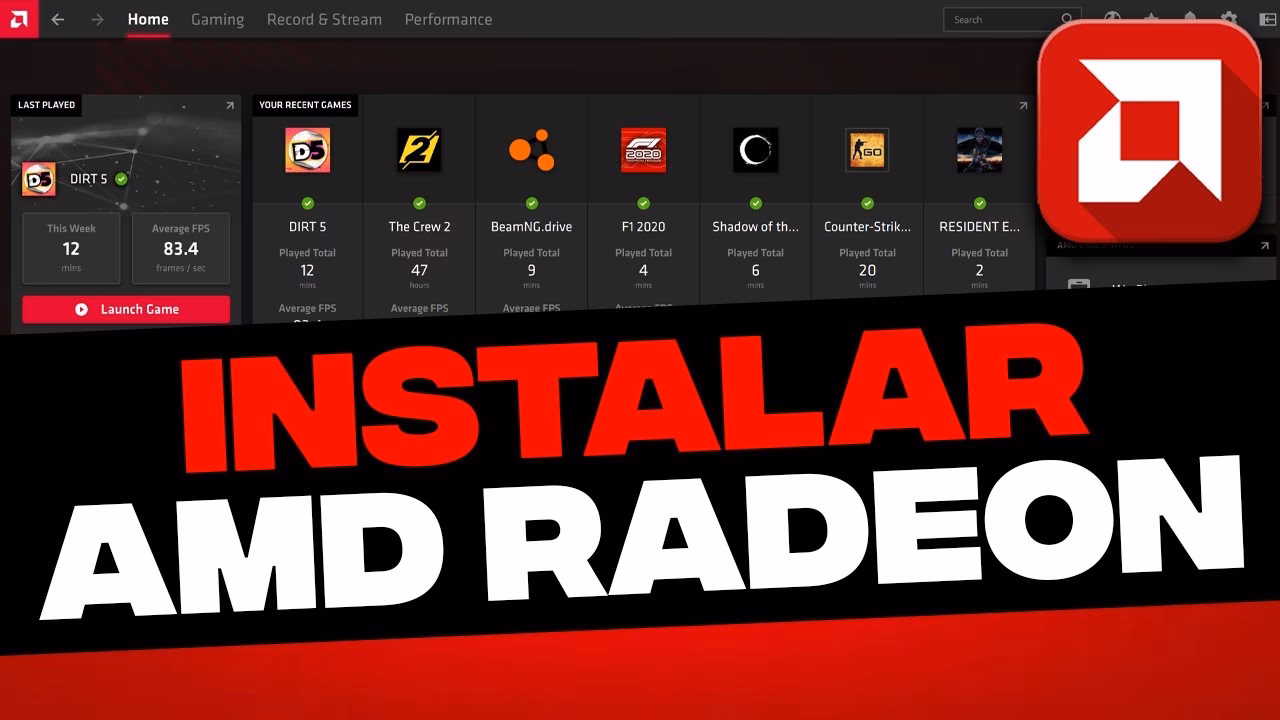Click green checkmark above RESIDENT E...

click(x=979, y=203)
